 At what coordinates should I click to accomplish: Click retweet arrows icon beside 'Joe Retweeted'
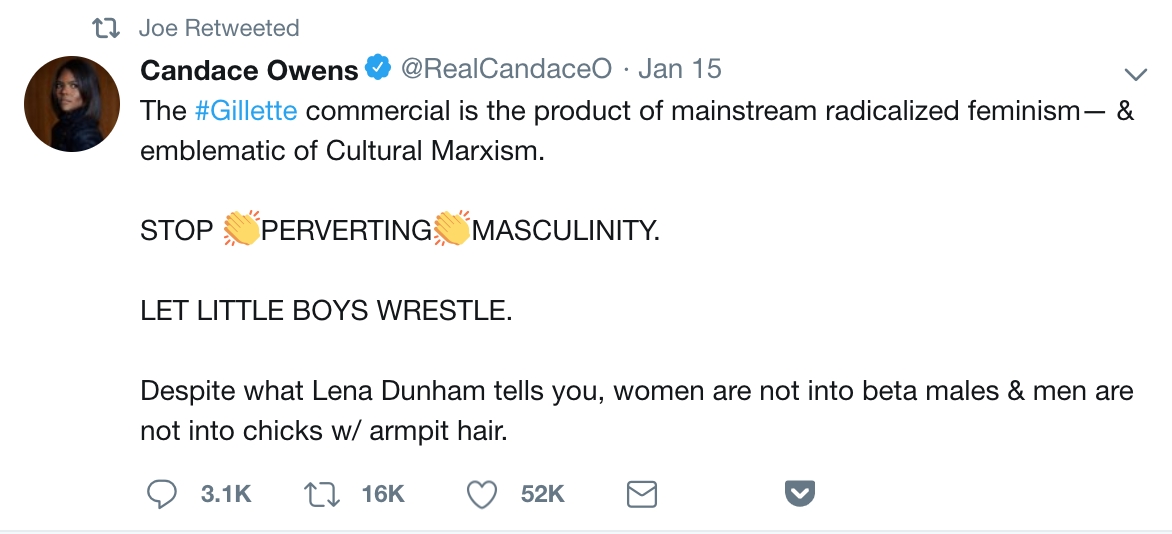point(104,28)
